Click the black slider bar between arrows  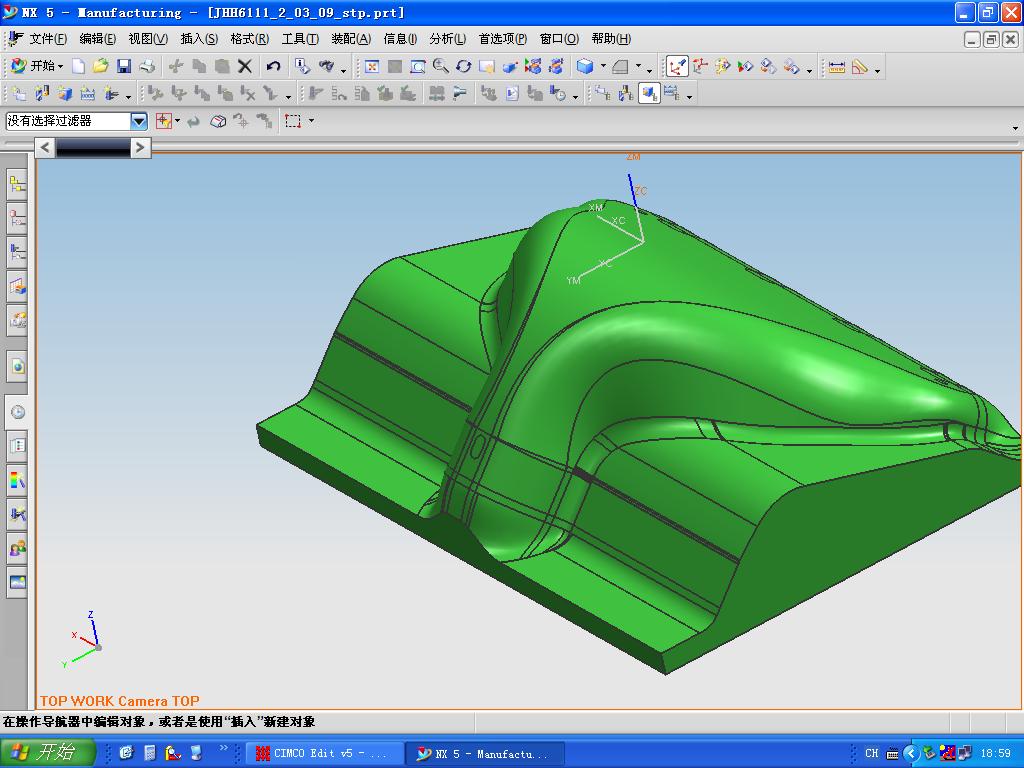[x=93, y=148]
